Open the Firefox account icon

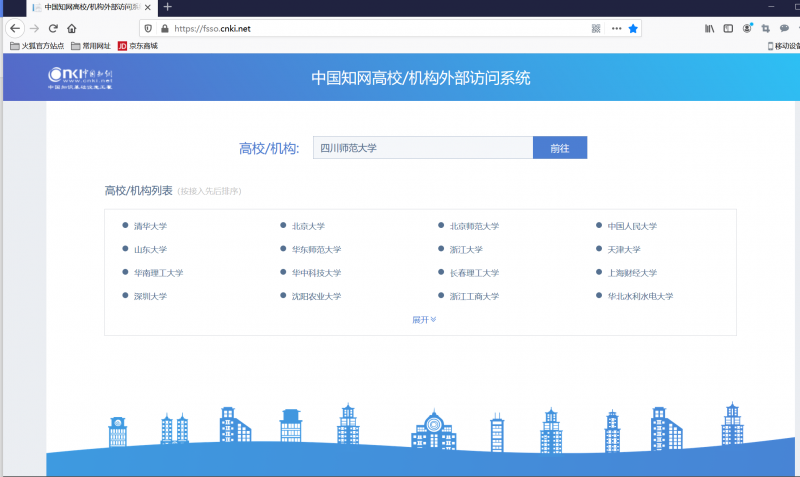(747, 29)
